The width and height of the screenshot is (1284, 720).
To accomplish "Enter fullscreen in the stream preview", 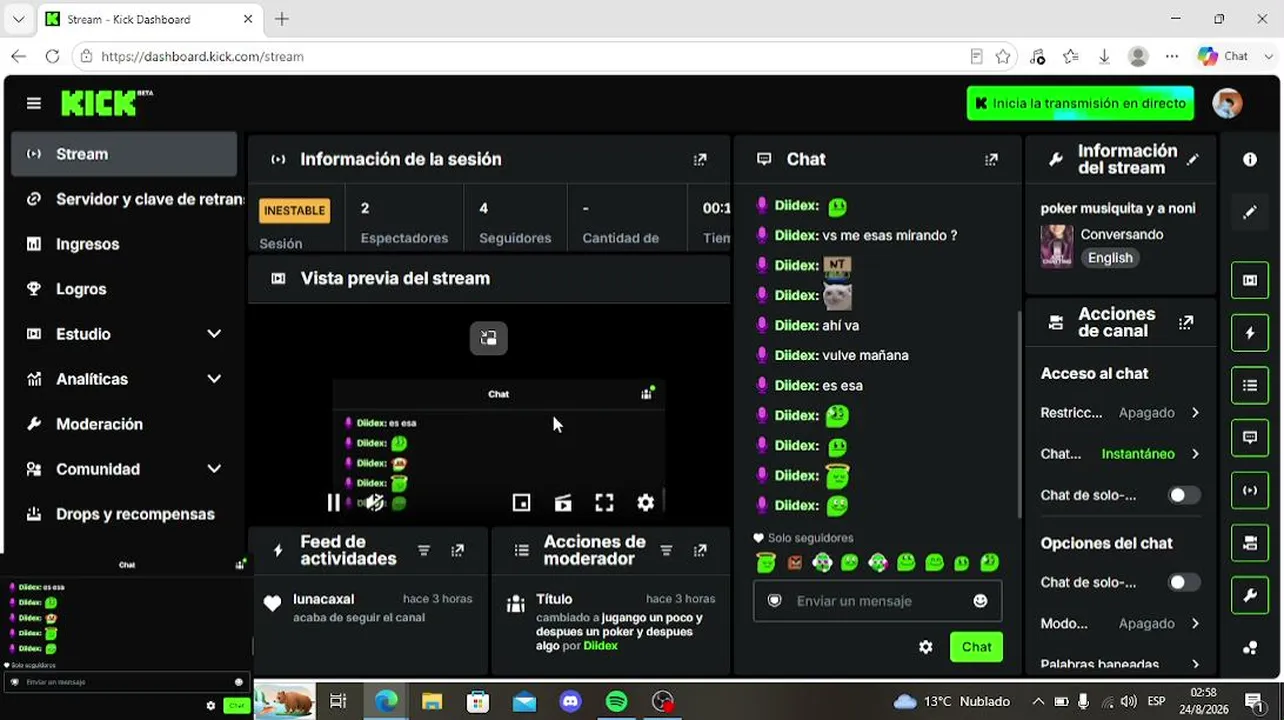I will (x=604, y=503).
